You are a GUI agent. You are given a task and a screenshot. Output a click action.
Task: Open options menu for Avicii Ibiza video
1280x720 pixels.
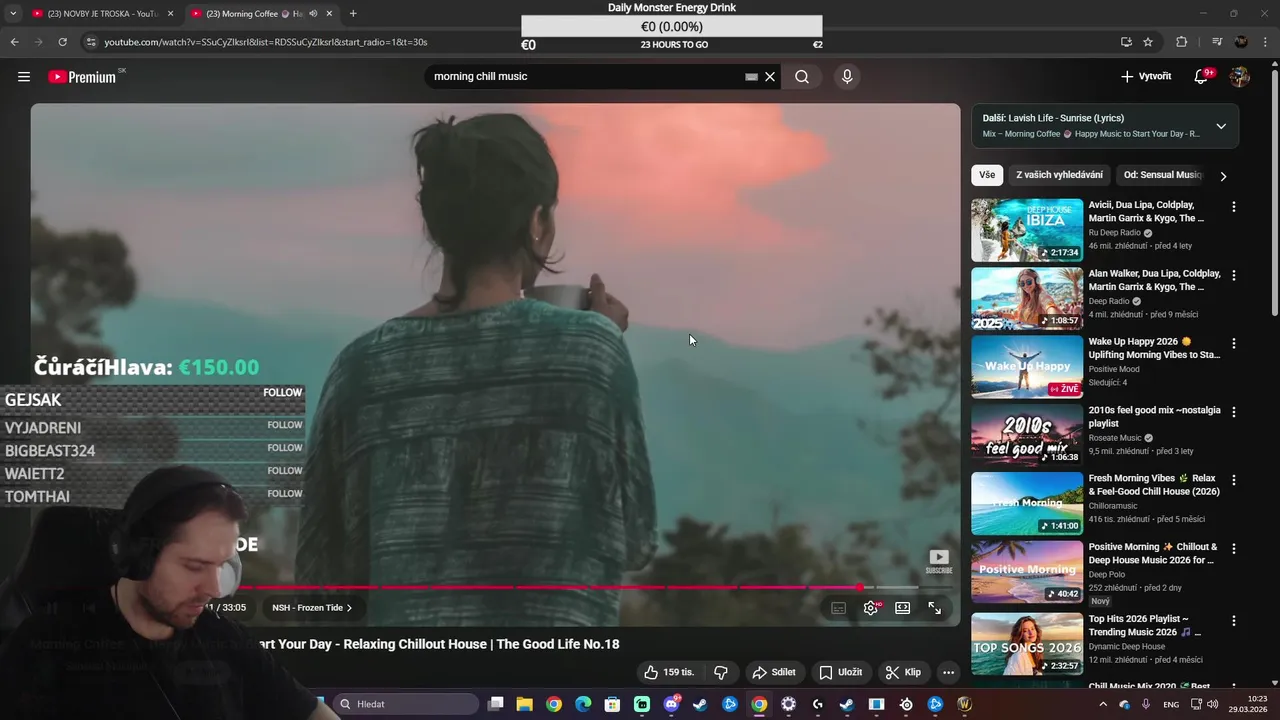[1233, 207]
